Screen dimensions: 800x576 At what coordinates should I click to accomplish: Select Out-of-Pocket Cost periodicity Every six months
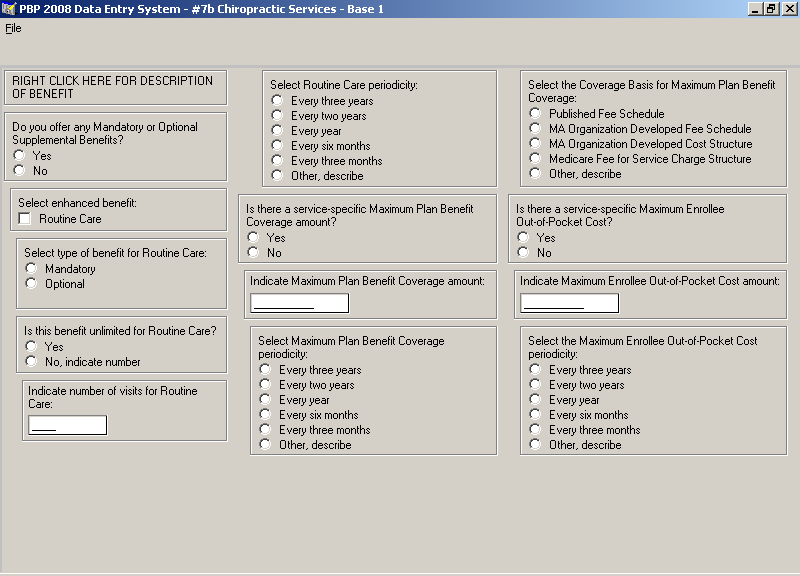535,415
